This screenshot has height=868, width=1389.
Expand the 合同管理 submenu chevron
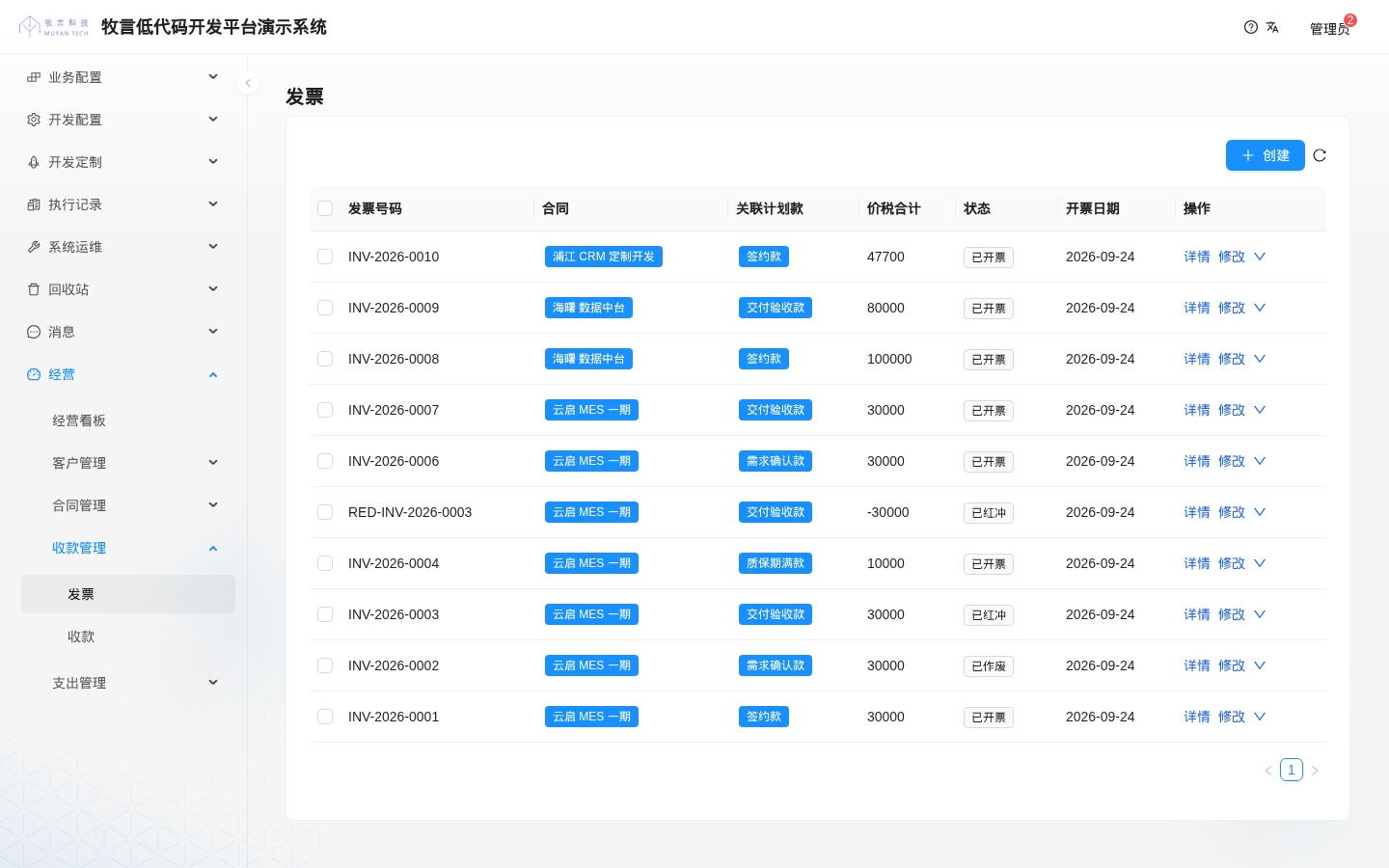(213, 504)
